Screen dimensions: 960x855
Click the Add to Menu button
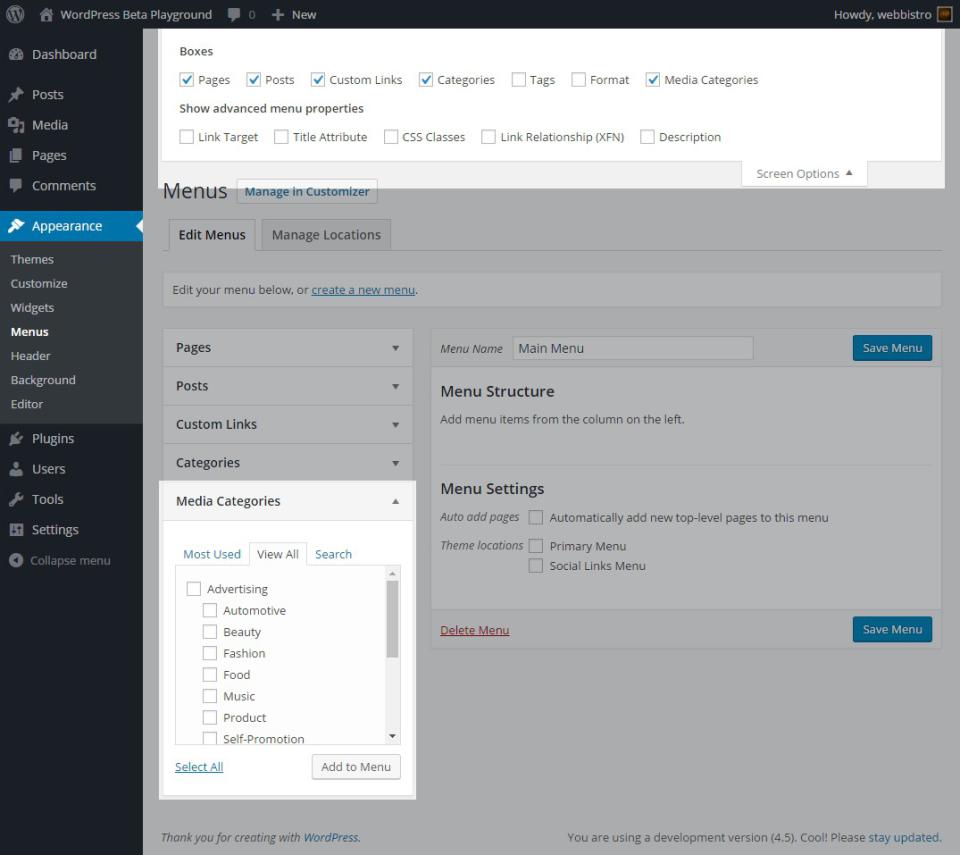356,767
